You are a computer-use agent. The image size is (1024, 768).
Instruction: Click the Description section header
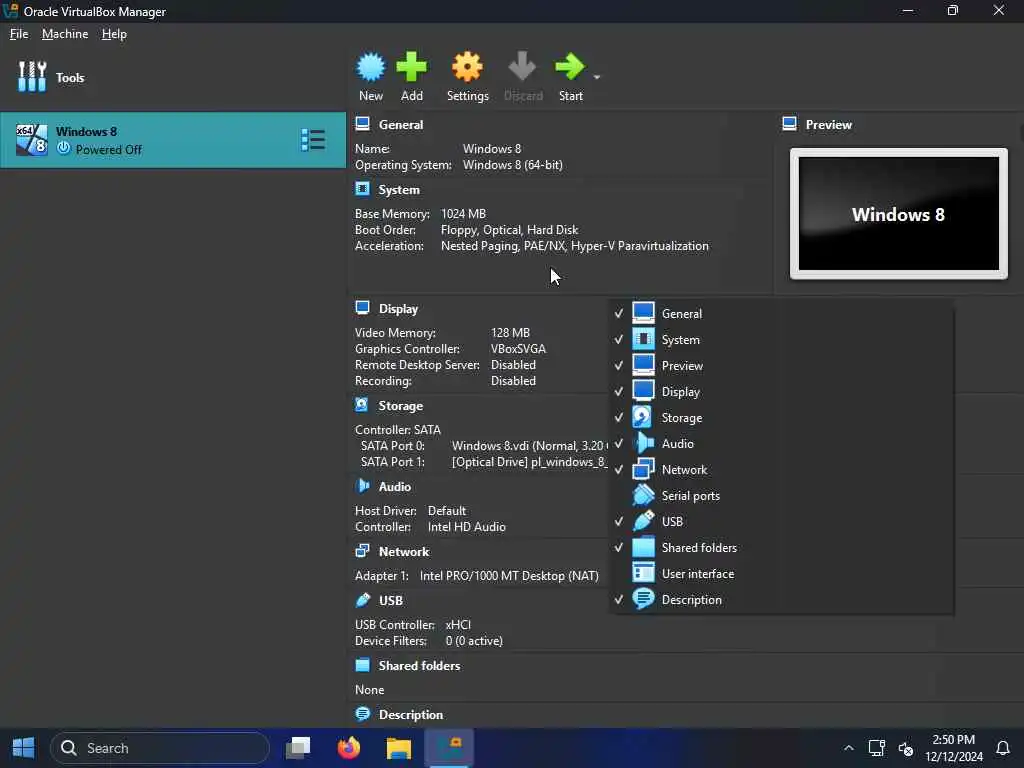(x=411, y=714)
